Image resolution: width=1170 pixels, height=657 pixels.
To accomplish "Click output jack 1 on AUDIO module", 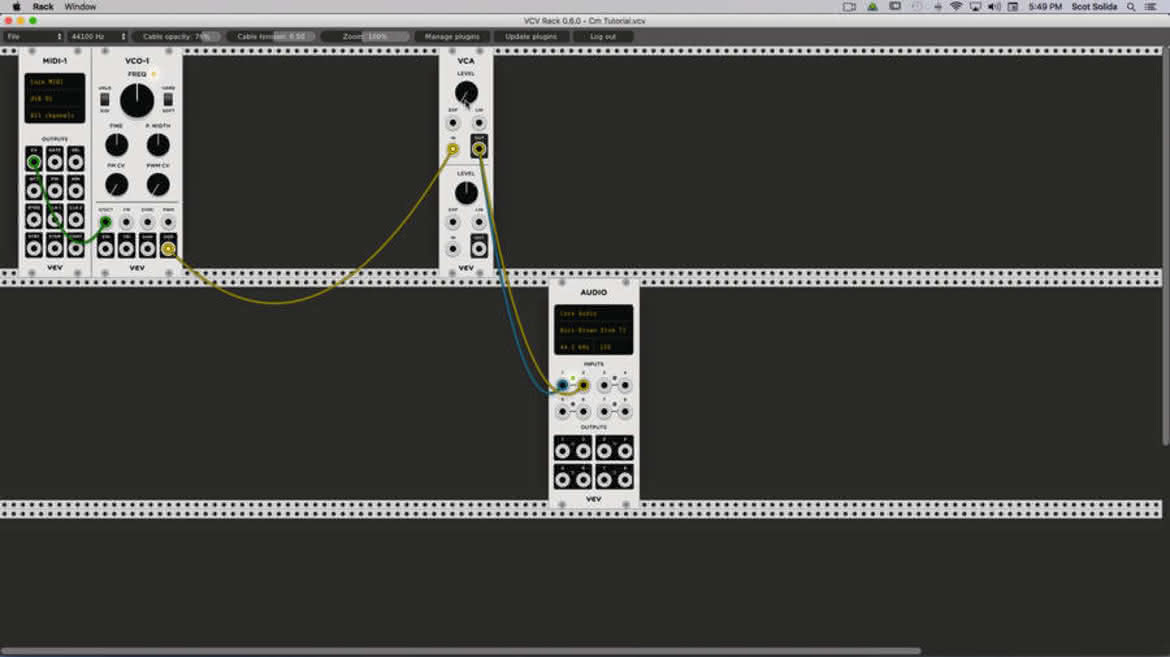I will pos(563,450).
